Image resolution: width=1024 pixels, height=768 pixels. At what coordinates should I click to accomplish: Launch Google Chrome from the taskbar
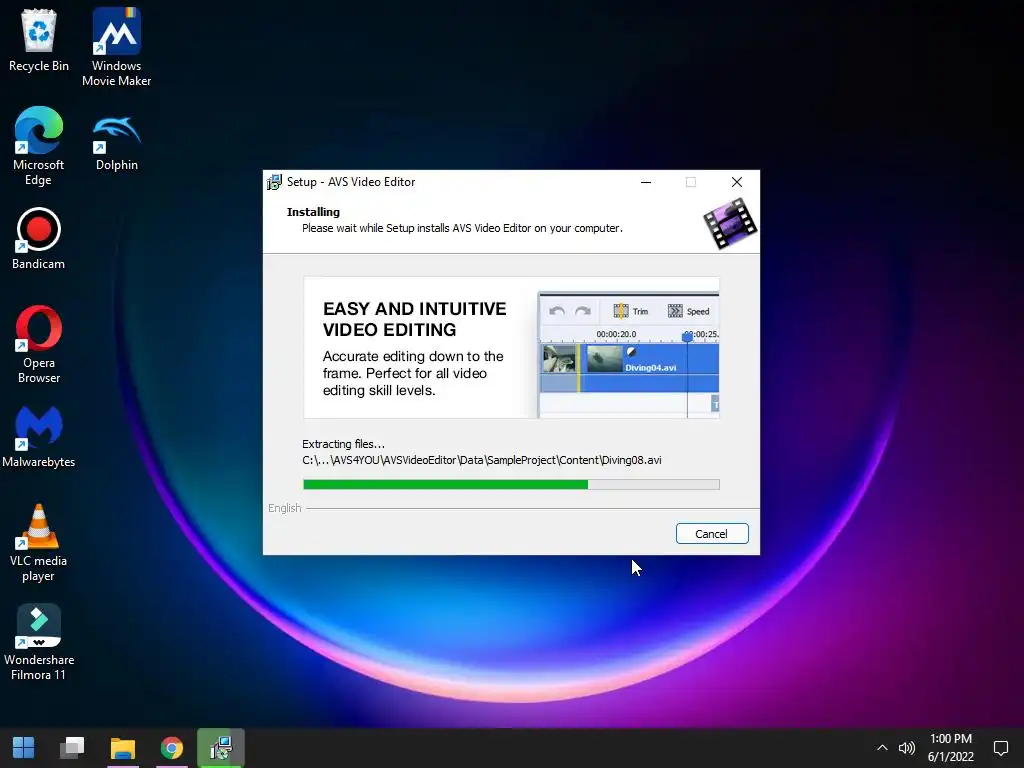tap(172, 748)
